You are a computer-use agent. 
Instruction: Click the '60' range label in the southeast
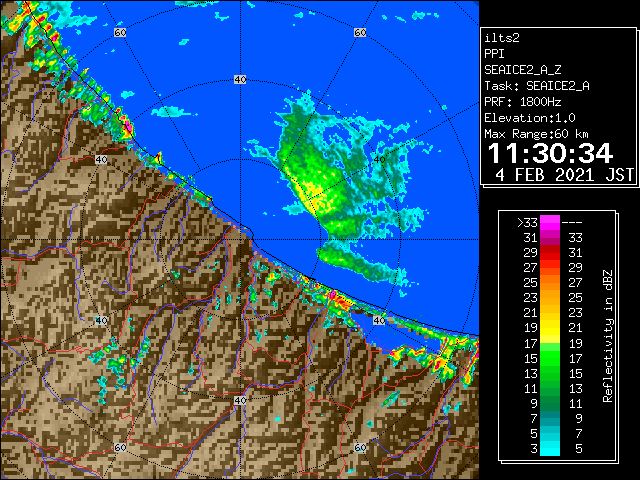pyautogui.click(x=360, y=448)
